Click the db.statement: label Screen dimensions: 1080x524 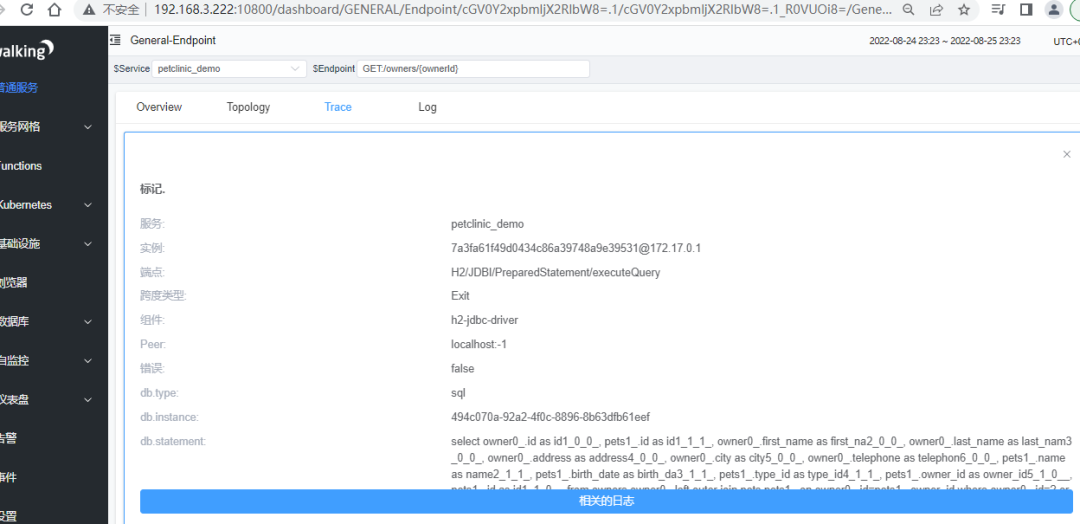click(173, 441)
